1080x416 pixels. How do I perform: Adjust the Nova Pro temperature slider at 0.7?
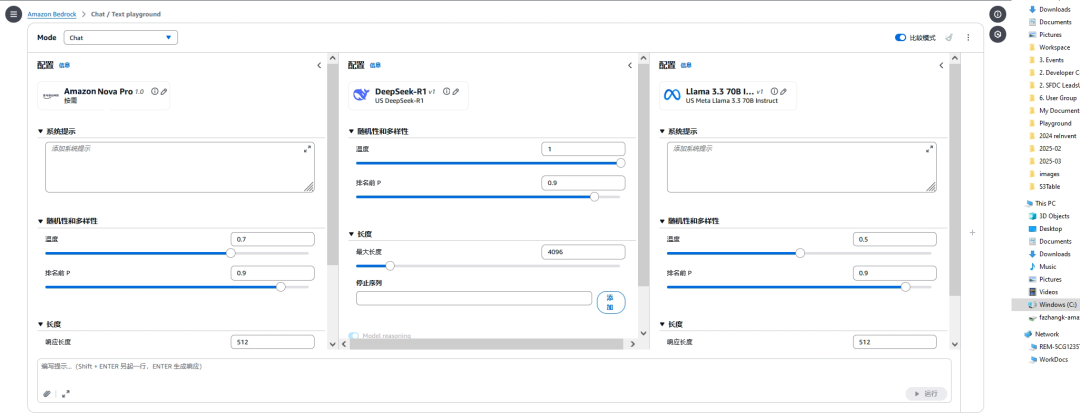(231, 253)
